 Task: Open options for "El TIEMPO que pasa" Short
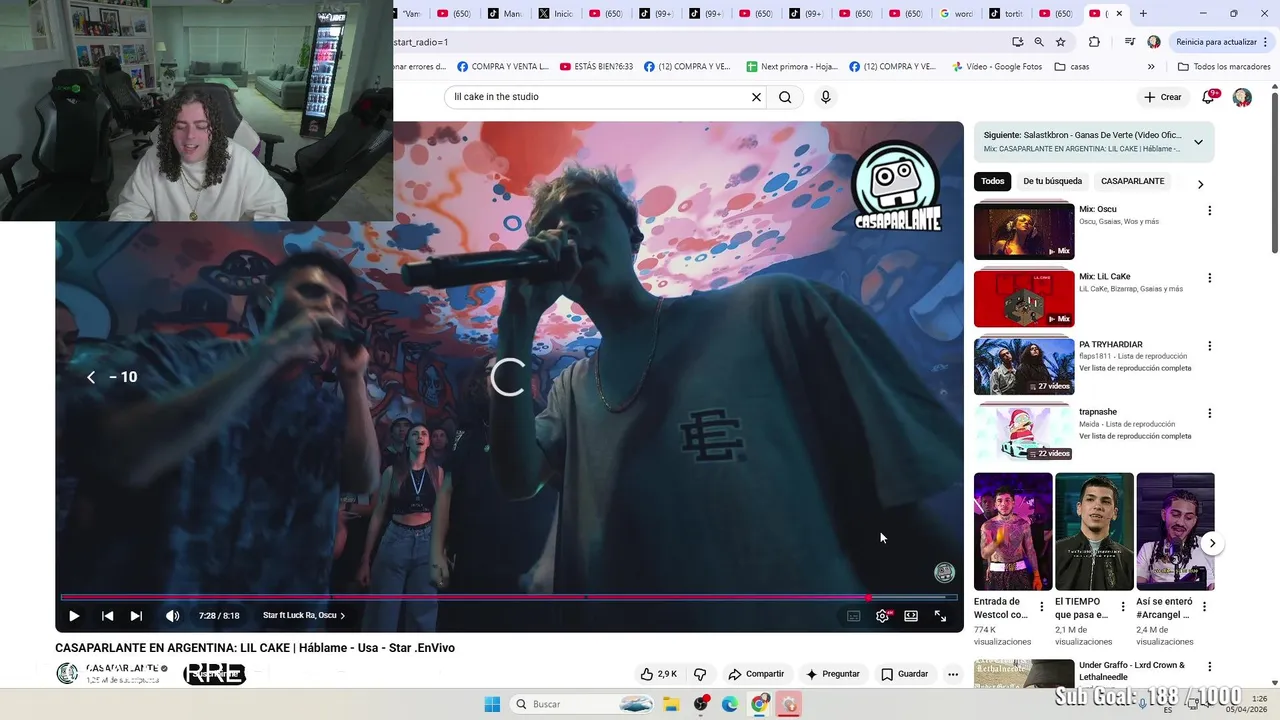point(1123,607)
